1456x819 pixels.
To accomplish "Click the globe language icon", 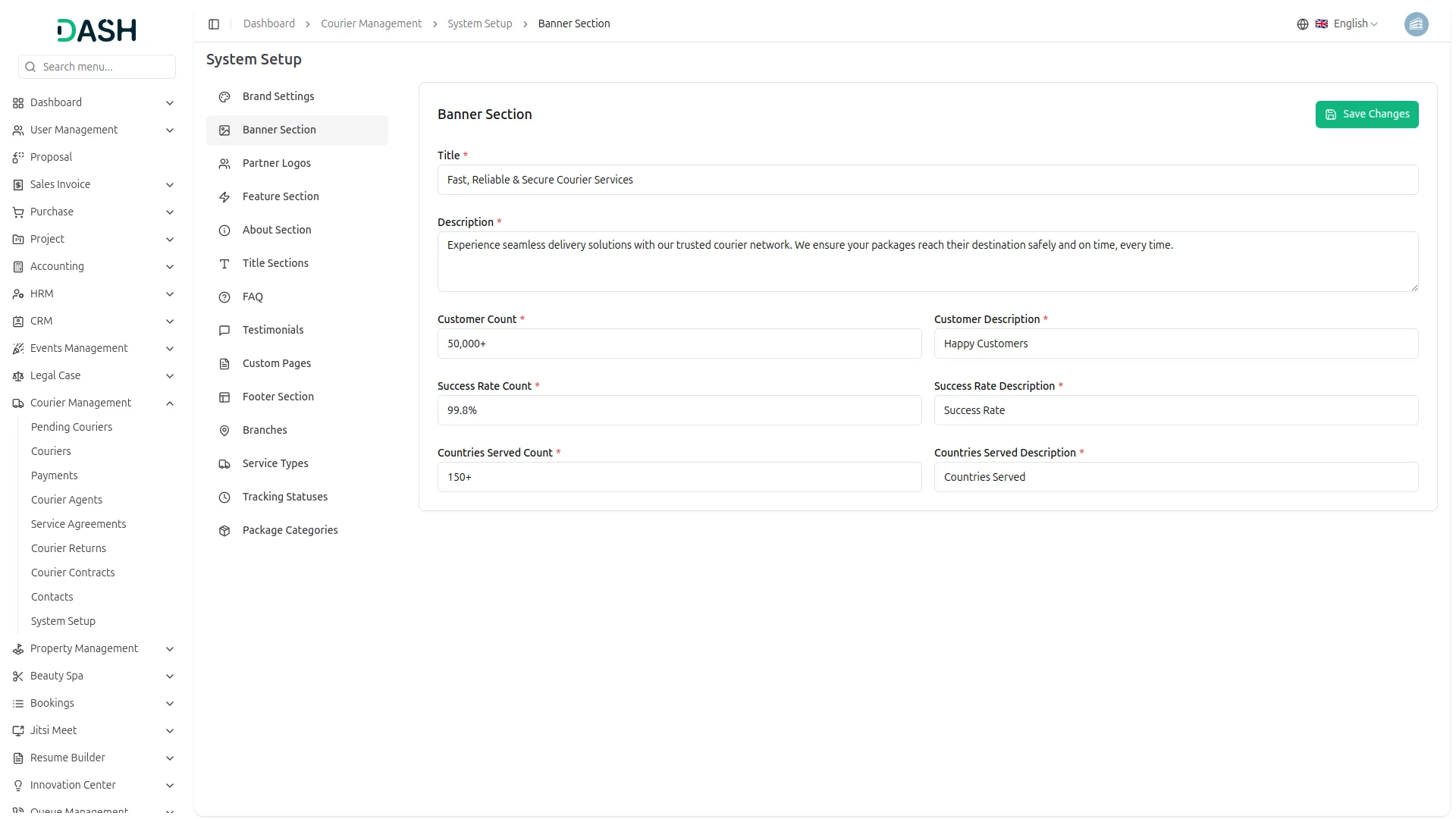I will 1302,24.
